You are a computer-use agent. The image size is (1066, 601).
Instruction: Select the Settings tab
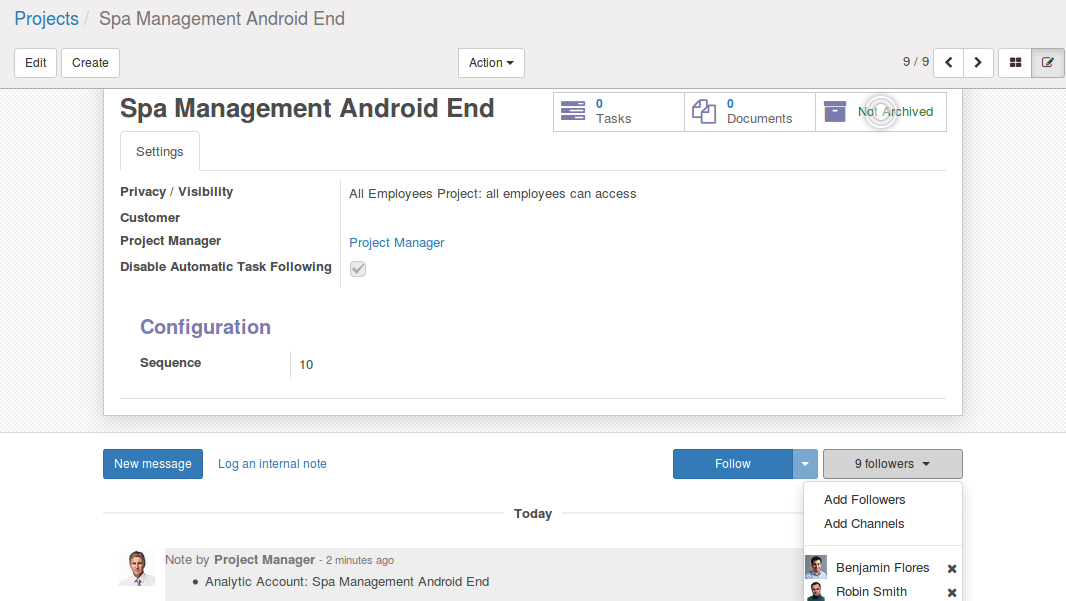coord(160,152)
